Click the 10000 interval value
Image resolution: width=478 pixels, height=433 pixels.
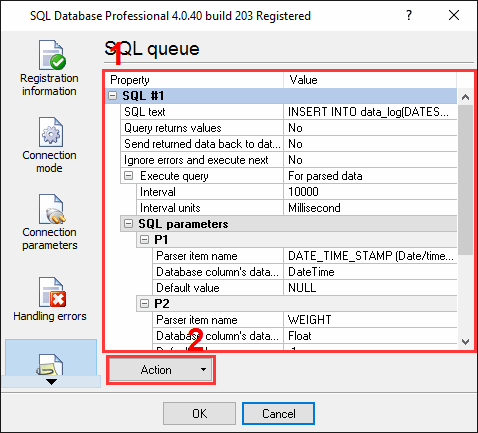[x=370, y=192]
